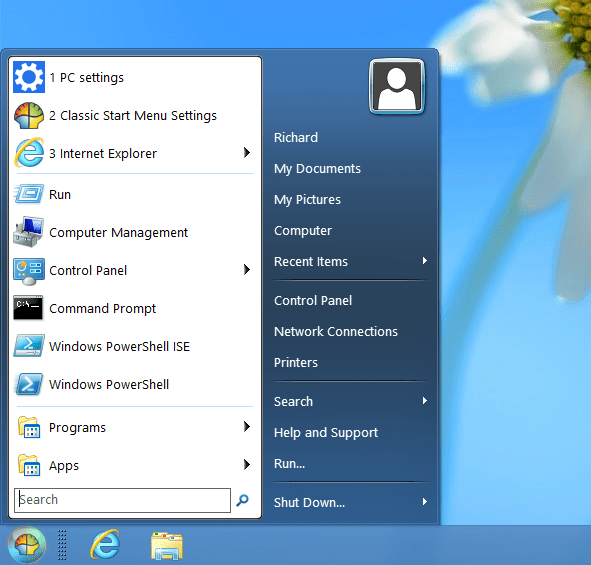Click the user account picture

(x=397, y=86)
